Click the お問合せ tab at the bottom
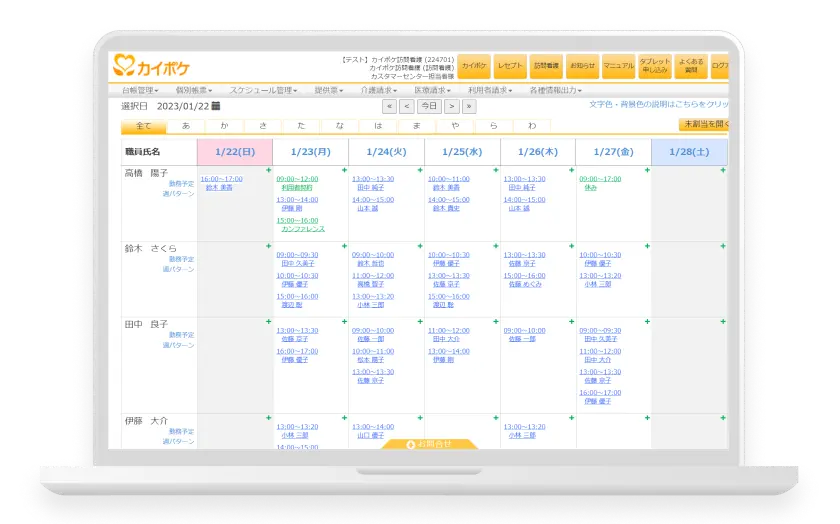 point(429,444)
